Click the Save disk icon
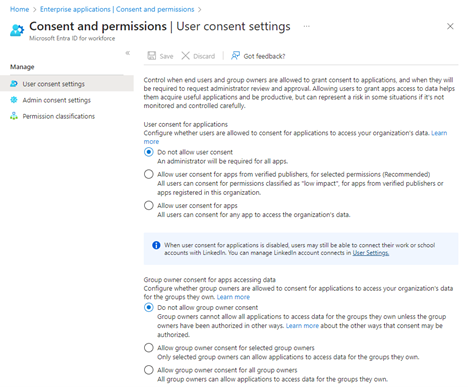468x387 pixels. (152, 56)
